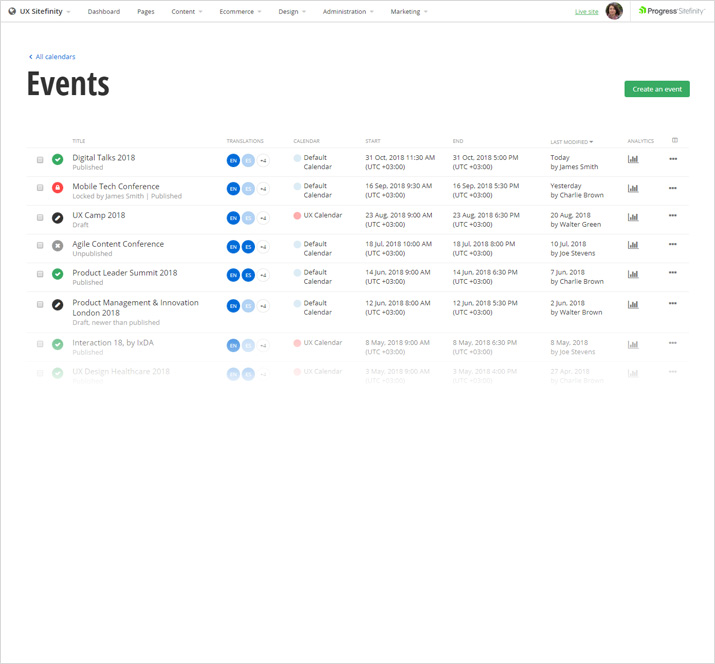715x664 pixels.
Task: Open the column chooser icon in table header
Action: coord(675,140)
